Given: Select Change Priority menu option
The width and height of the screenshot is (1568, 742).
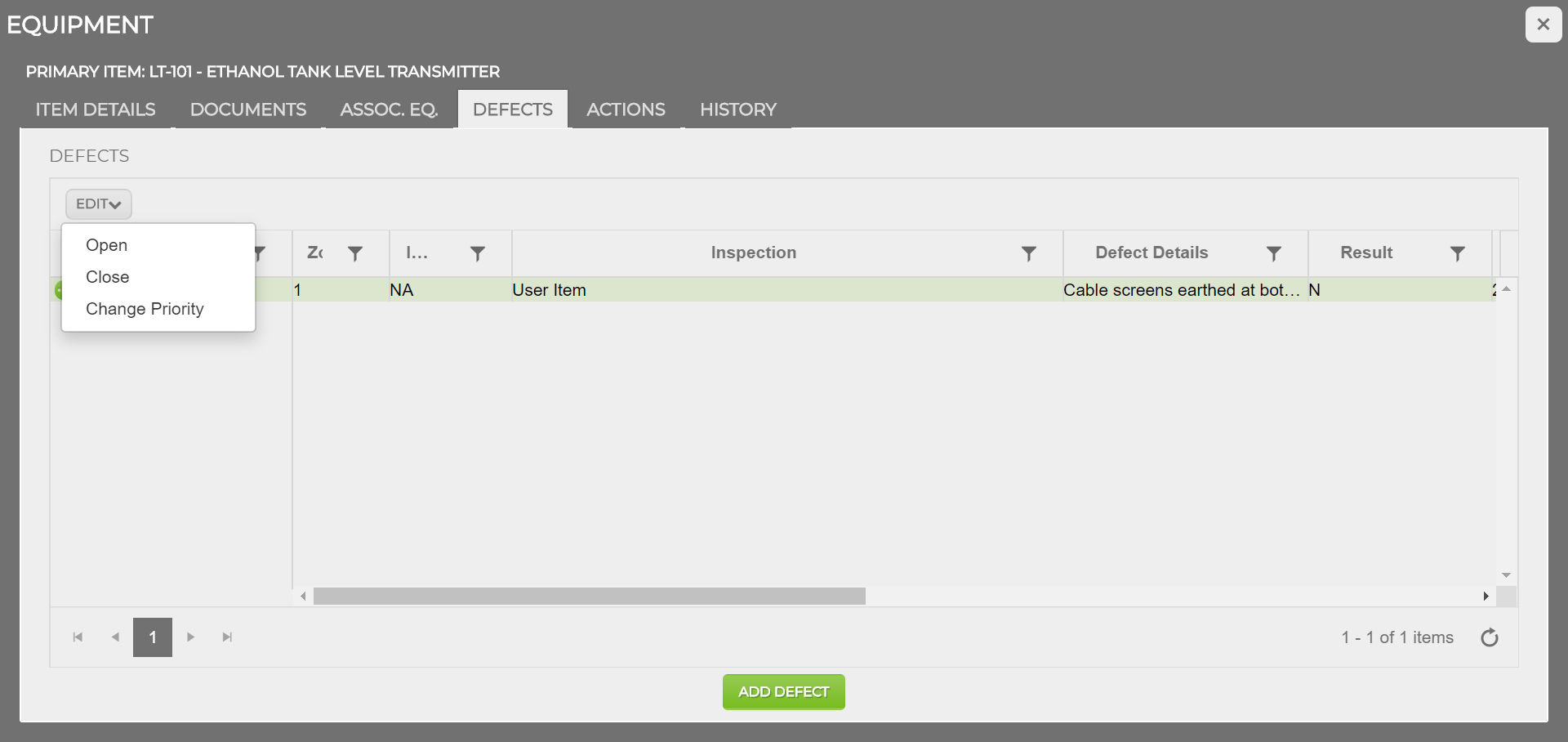Looking at the screenshot, I should [x=145, y=309].
